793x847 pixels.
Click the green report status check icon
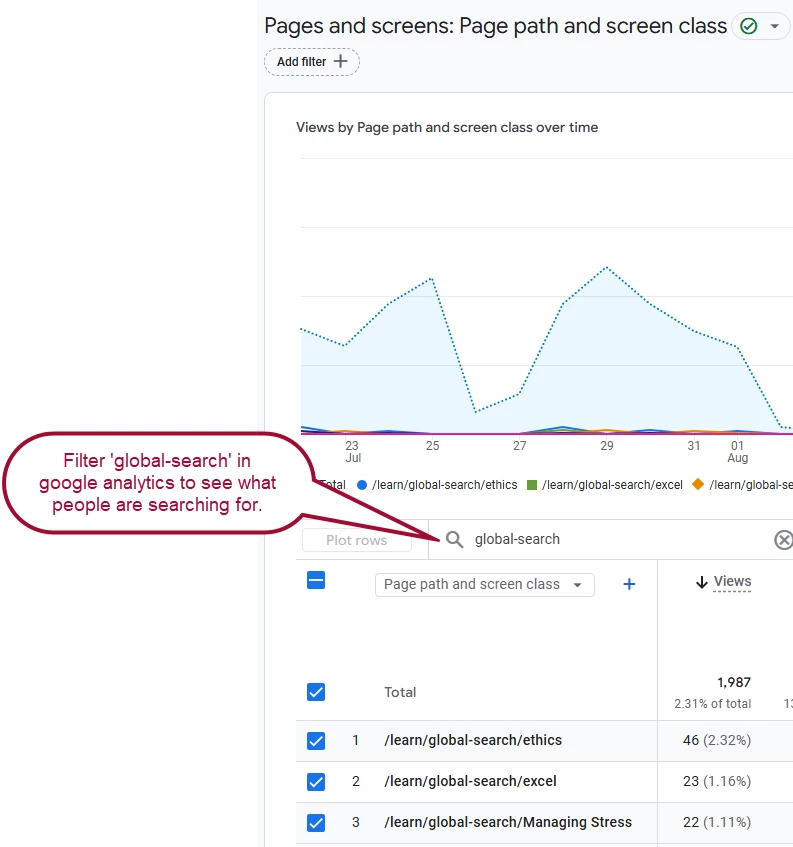pos(749,26)
